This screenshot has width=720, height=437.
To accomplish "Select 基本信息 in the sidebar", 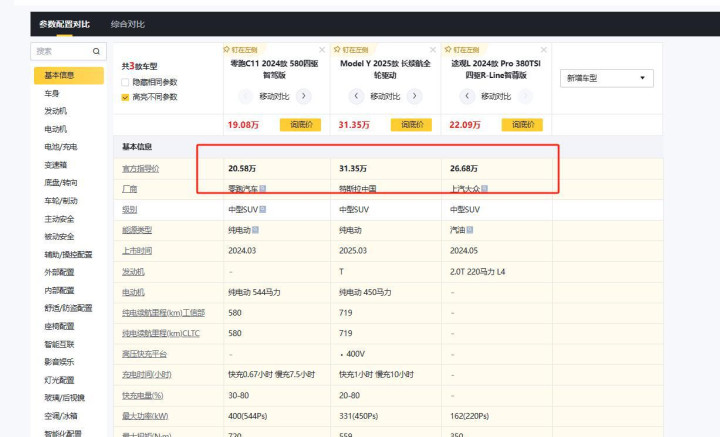I will click(69, 75).
